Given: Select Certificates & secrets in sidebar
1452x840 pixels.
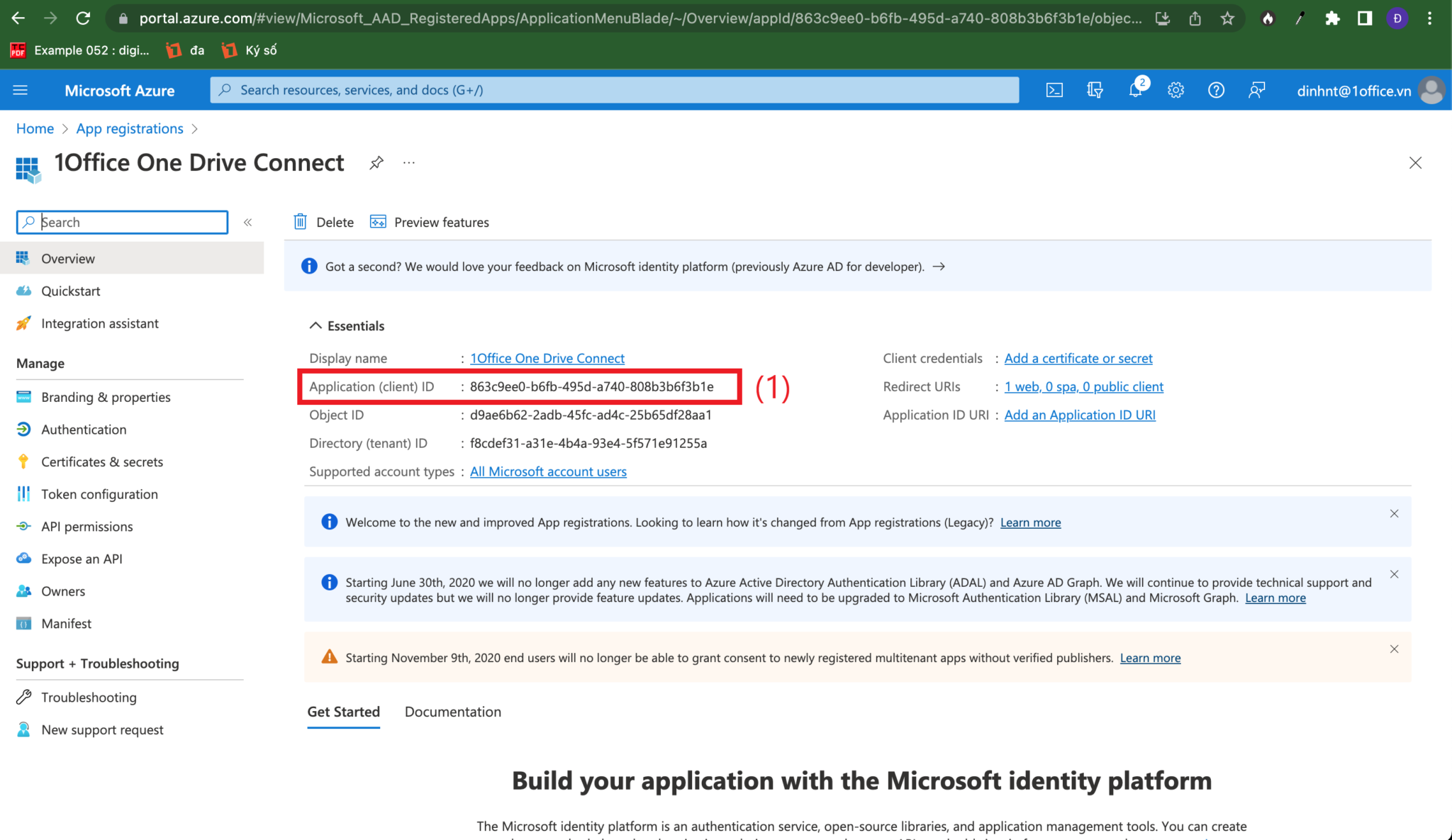Looking at the screenshot, I should click(x=101, y=461).
